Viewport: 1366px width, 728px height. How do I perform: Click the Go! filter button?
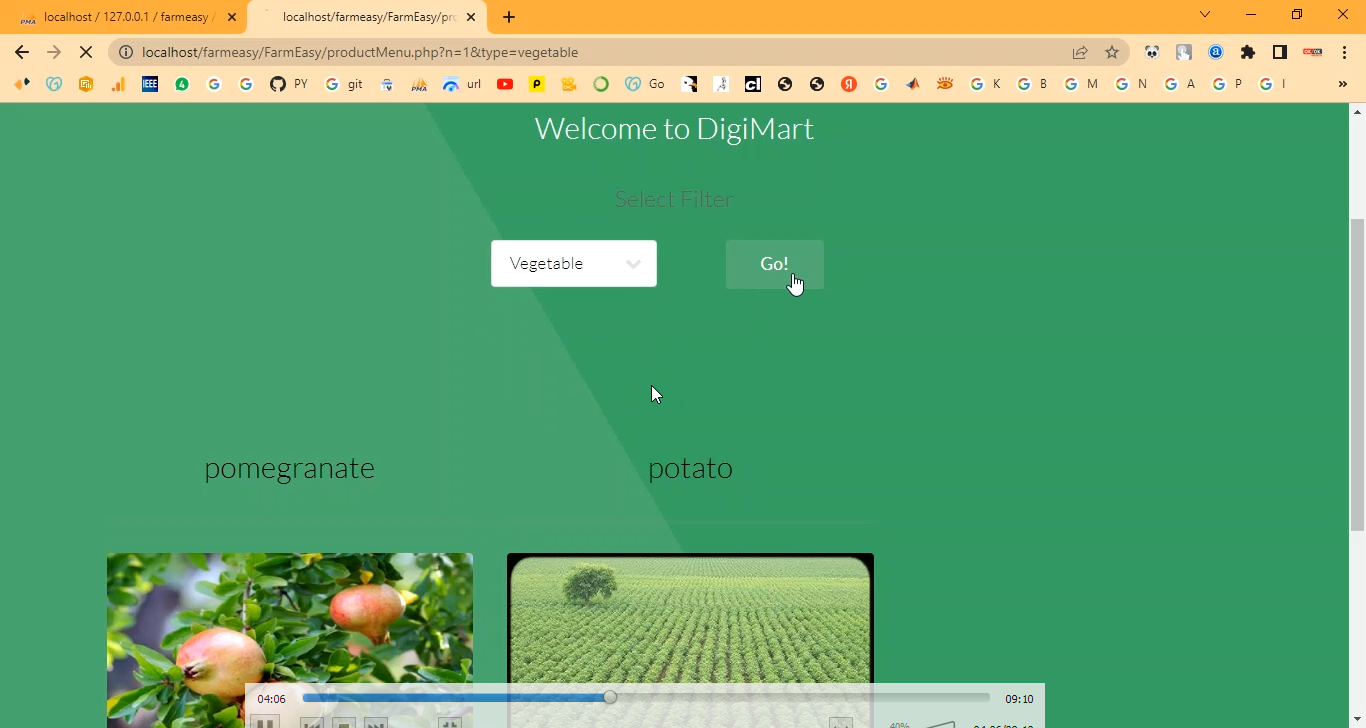coord(774,264)
